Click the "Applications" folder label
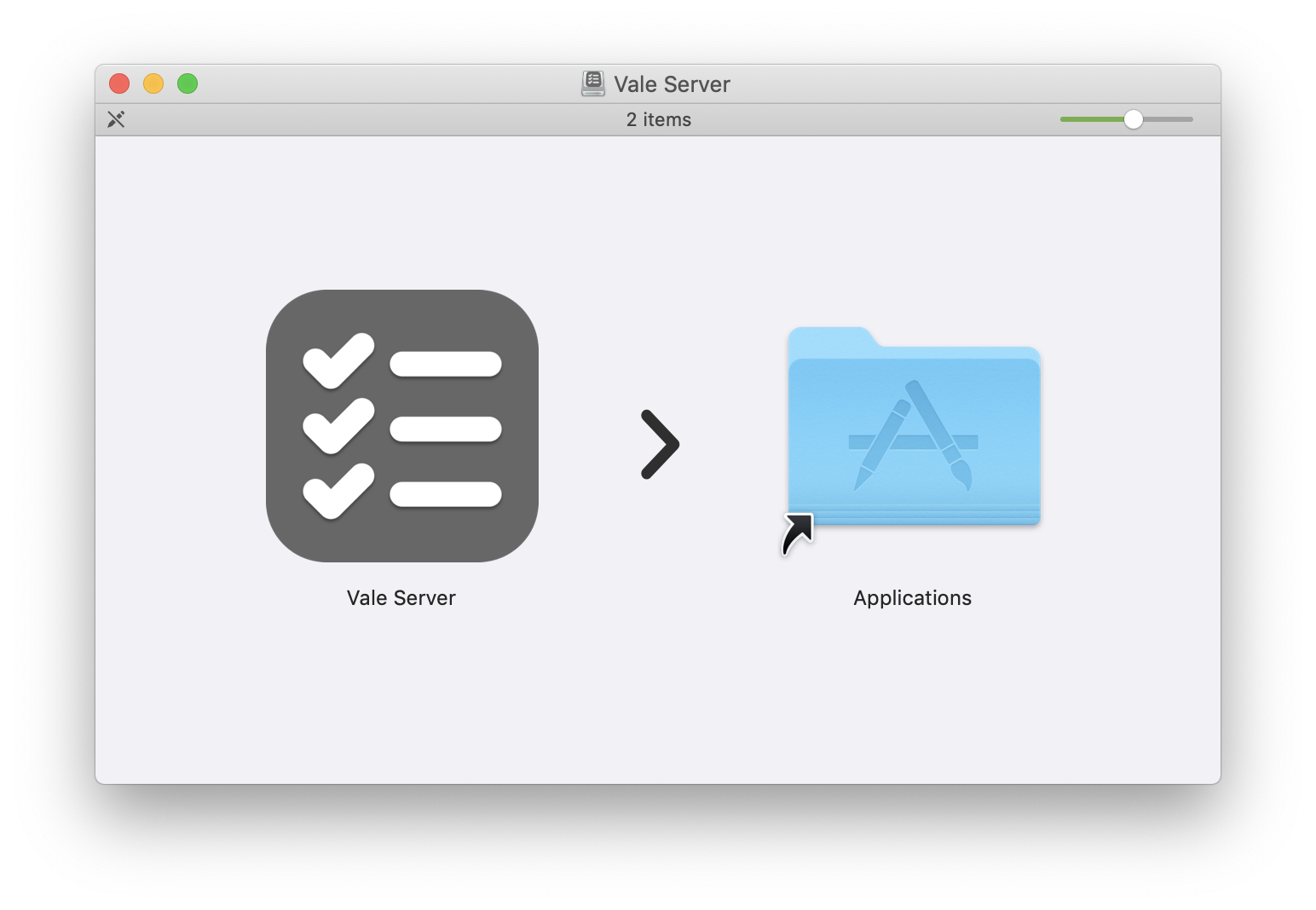Image resolution: width=1316 pixels, height=910 pixels. pyautogui.click(x=913, y=598)
